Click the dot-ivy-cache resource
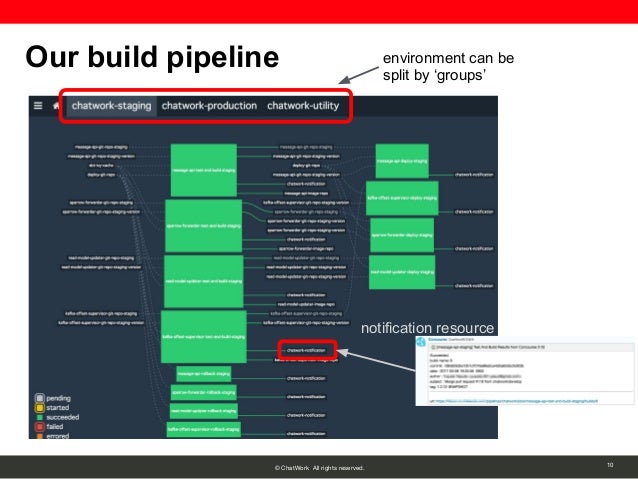Image resolution: width=638 pixels, height=479 pixels. [101, 165]
